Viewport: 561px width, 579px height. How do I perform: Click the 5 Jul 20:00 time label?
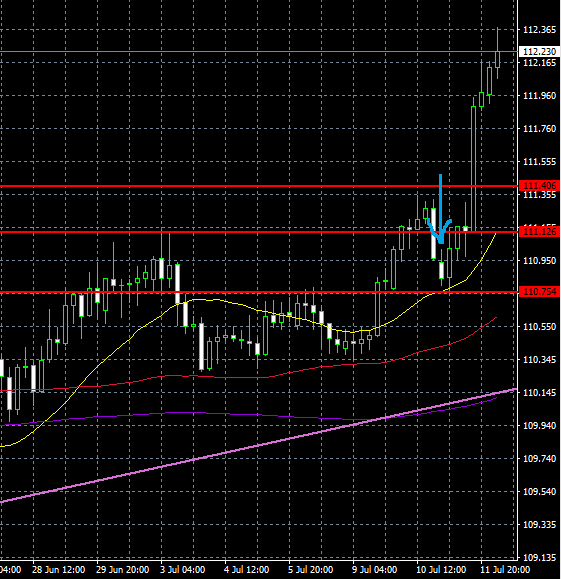coord(311,569)
